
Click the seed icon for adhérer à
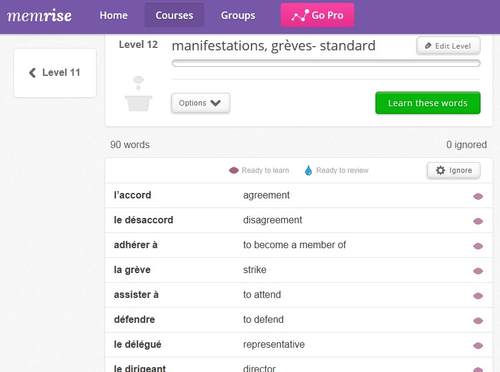[478, 246]
